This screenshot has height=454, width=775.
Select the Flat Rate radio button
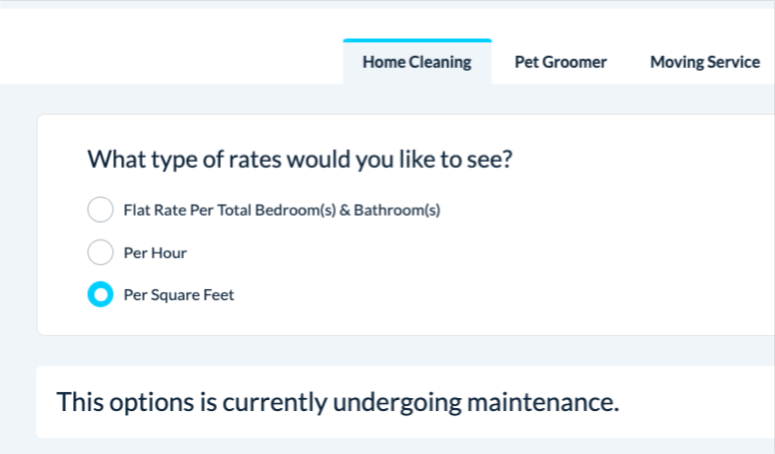(x=100, y=210)
